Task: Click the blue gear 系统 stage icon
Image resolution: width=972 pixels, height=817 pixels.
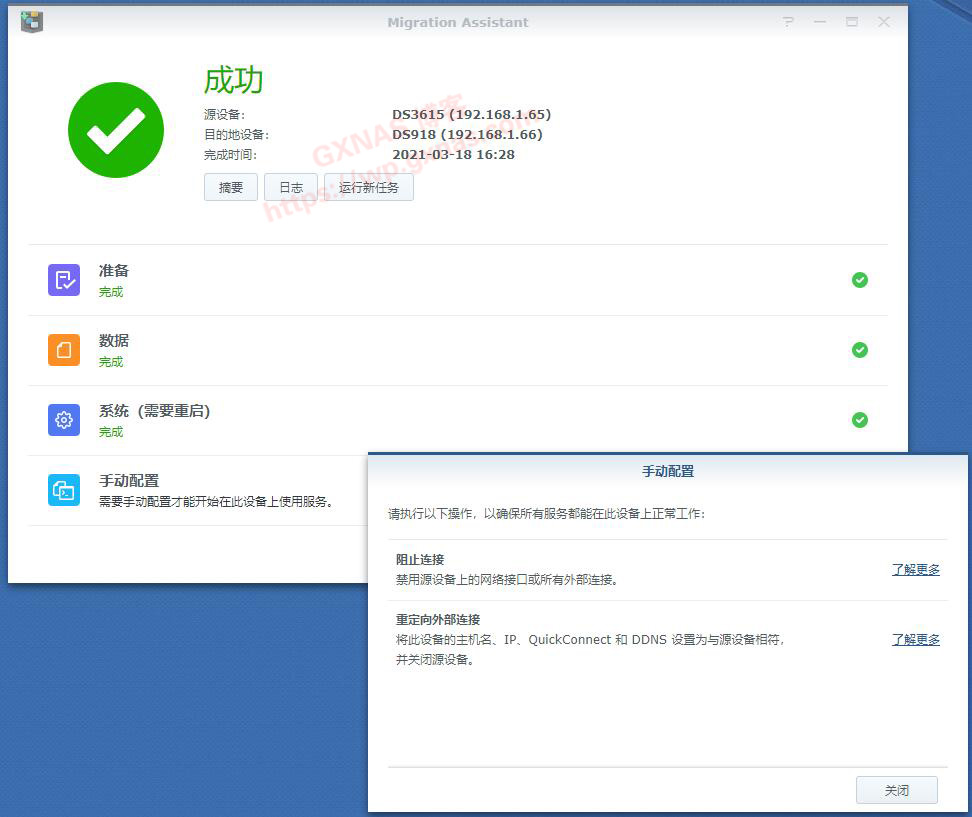Action: (64, 420)
